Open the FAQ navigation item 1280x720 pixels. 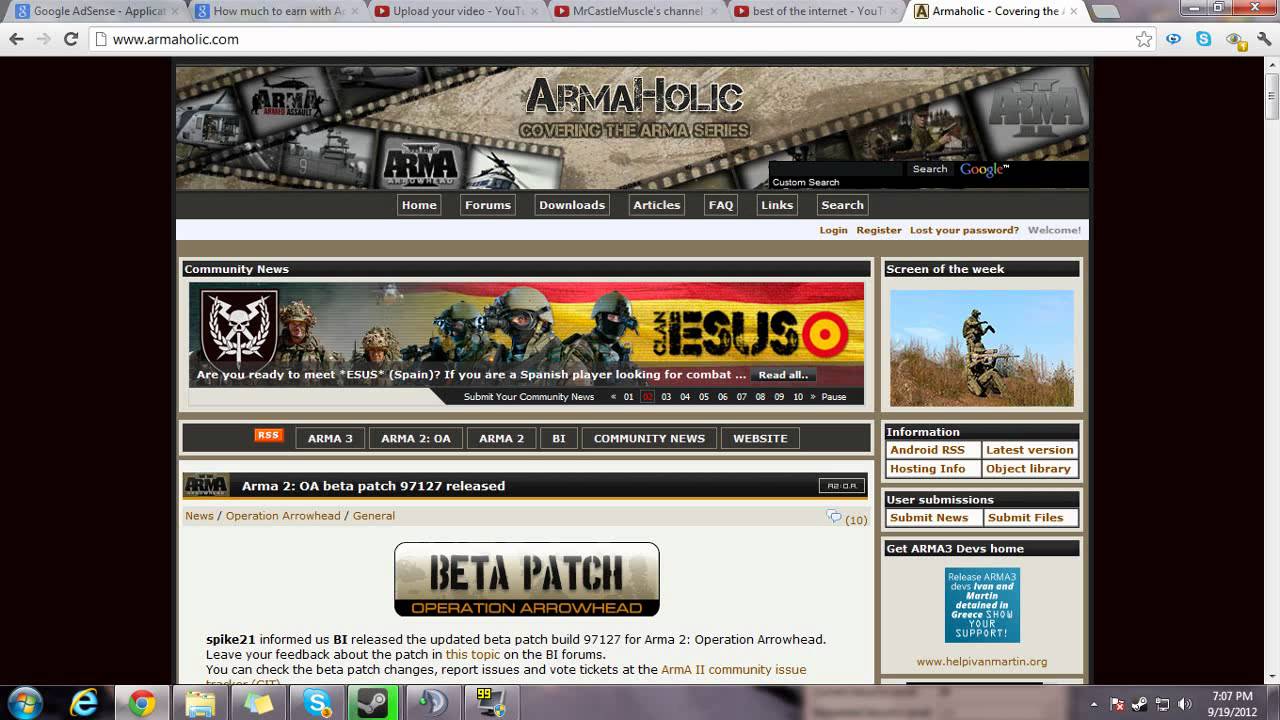(x=721, y=205)
